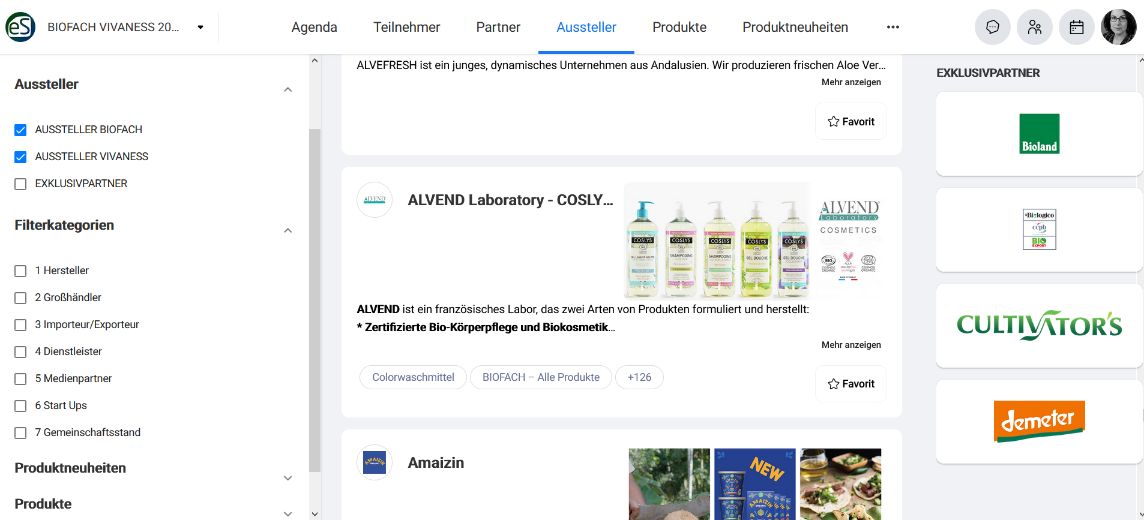
Task: Mark ALVEND Laboratory as Favorit
Action: pyautogui.click(x=851, y=384)
